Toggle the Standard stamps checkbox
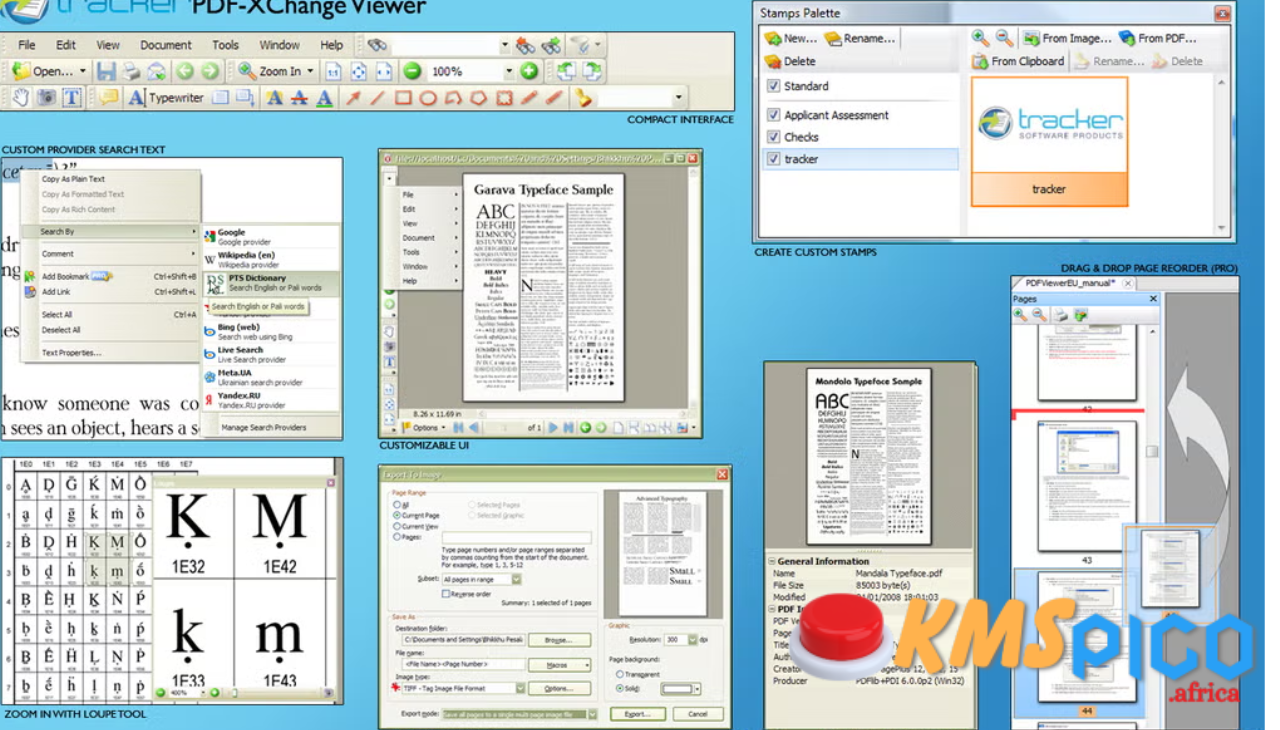This screenshot has width=1280, height=730. point(773,86)
